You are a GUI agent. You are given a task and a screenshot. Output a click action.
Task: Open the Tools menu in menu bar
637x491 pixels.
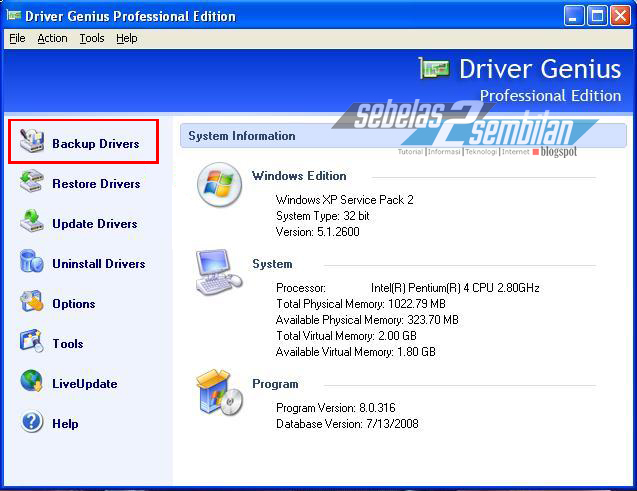pyautogui.click(x=92, y=38)
